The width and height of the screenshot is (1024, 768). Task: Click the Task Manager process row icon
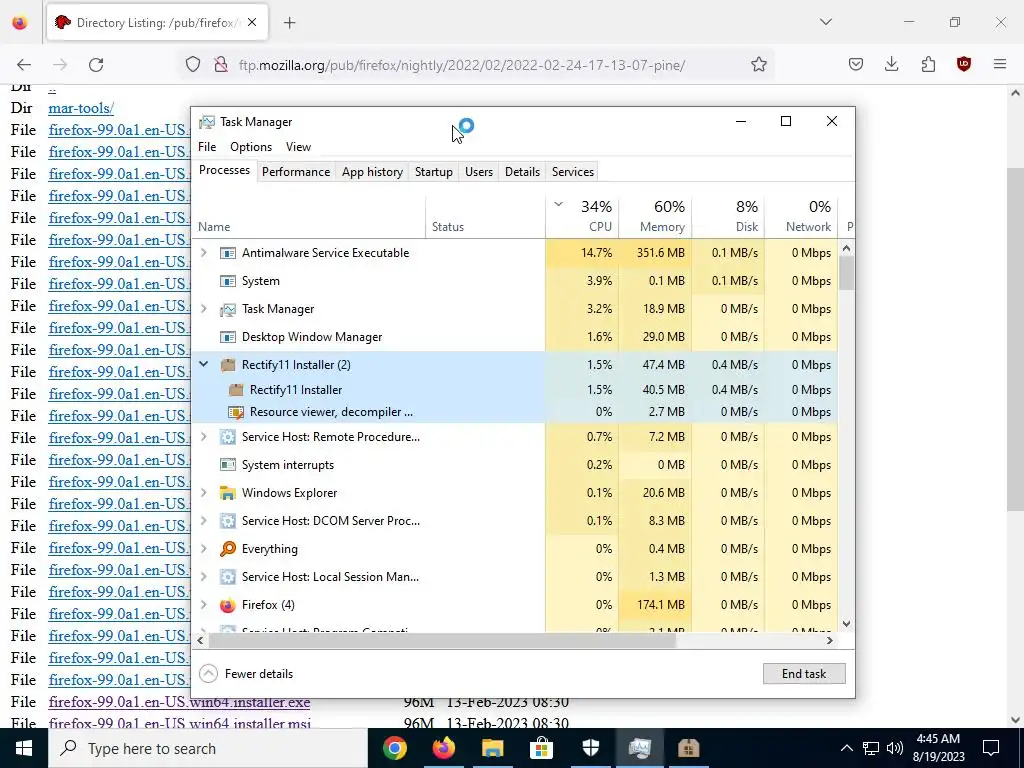tap(227, 309)
